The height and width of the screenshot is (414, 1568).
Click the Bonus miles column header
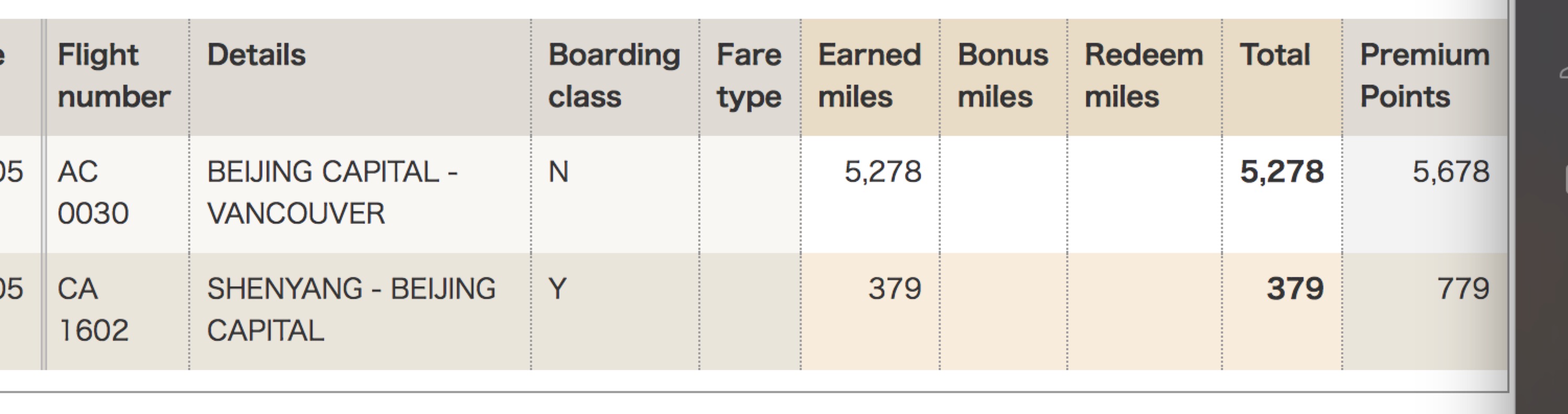click(x=1004, y=77)
